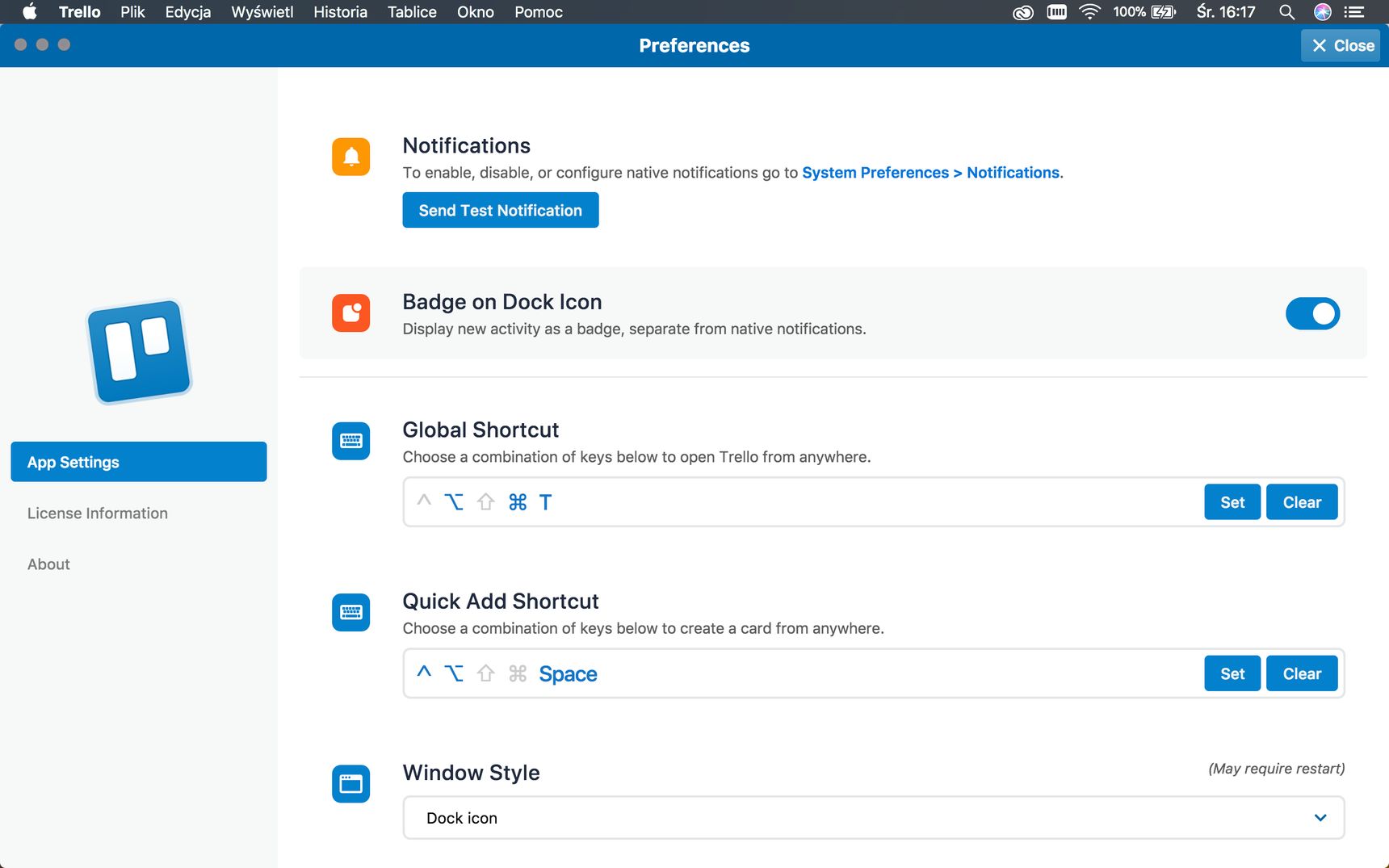Open the Window Style Dock icon dropdown
The height and width of the screenshot is (868, 1389).
(x=873, y=817)
